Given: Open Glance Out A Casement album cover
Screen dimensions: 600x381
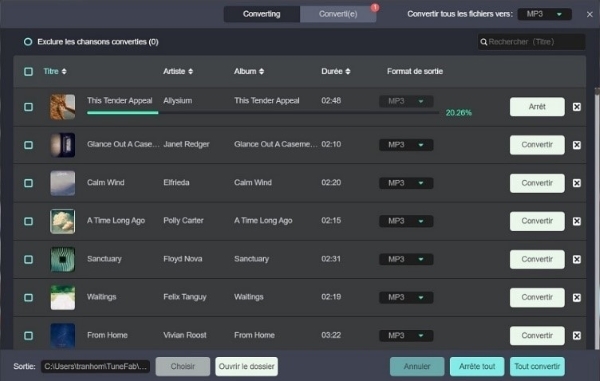Looking at the screenshot, I should pos(63,145).
